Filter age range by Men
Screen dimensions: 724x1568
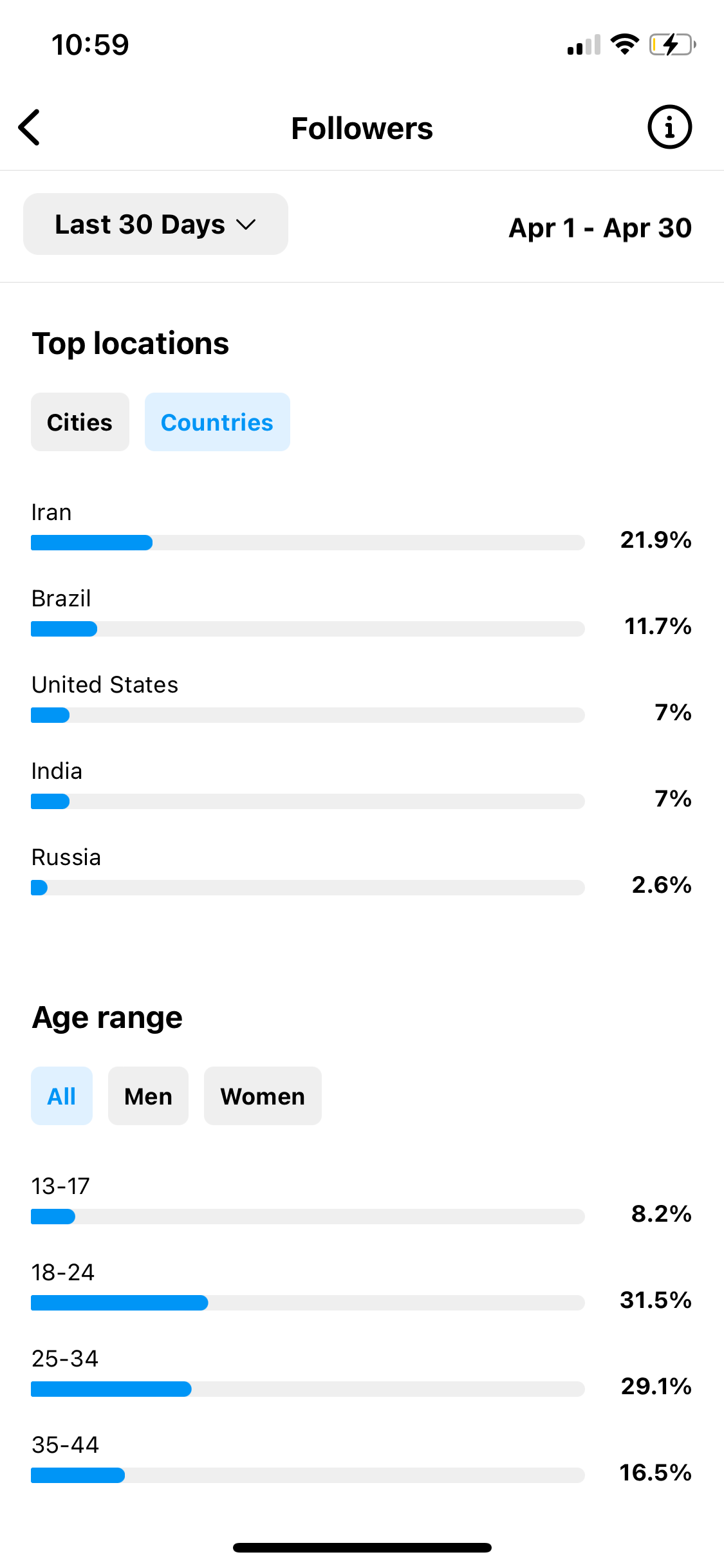click(x=148, y=1096)
